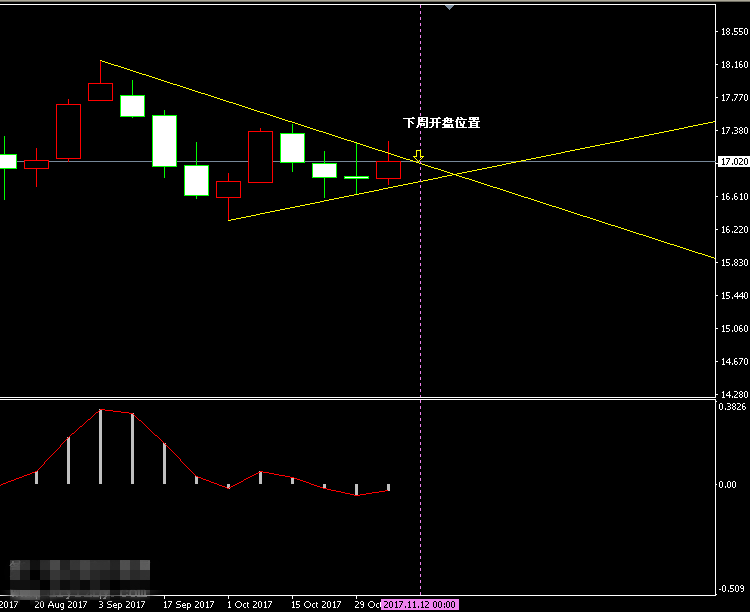Click the chart shift triangle at top
750x612 pixels.
click(x=450, y=7)
